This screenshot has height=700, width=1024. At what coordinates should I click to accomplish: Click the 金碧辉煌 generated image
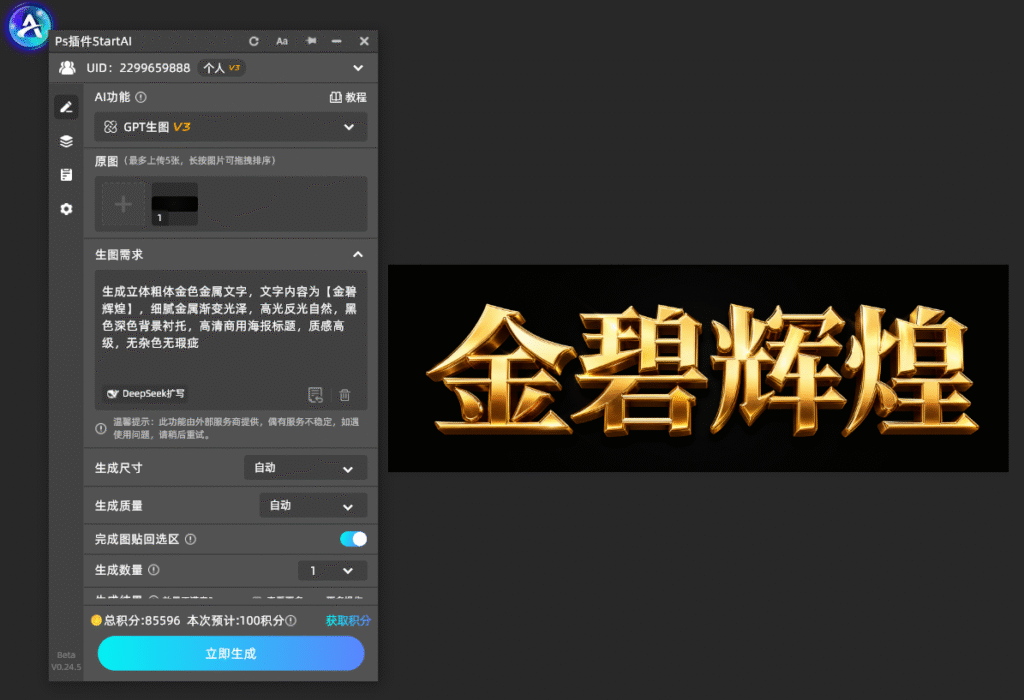tap(698, 368)
